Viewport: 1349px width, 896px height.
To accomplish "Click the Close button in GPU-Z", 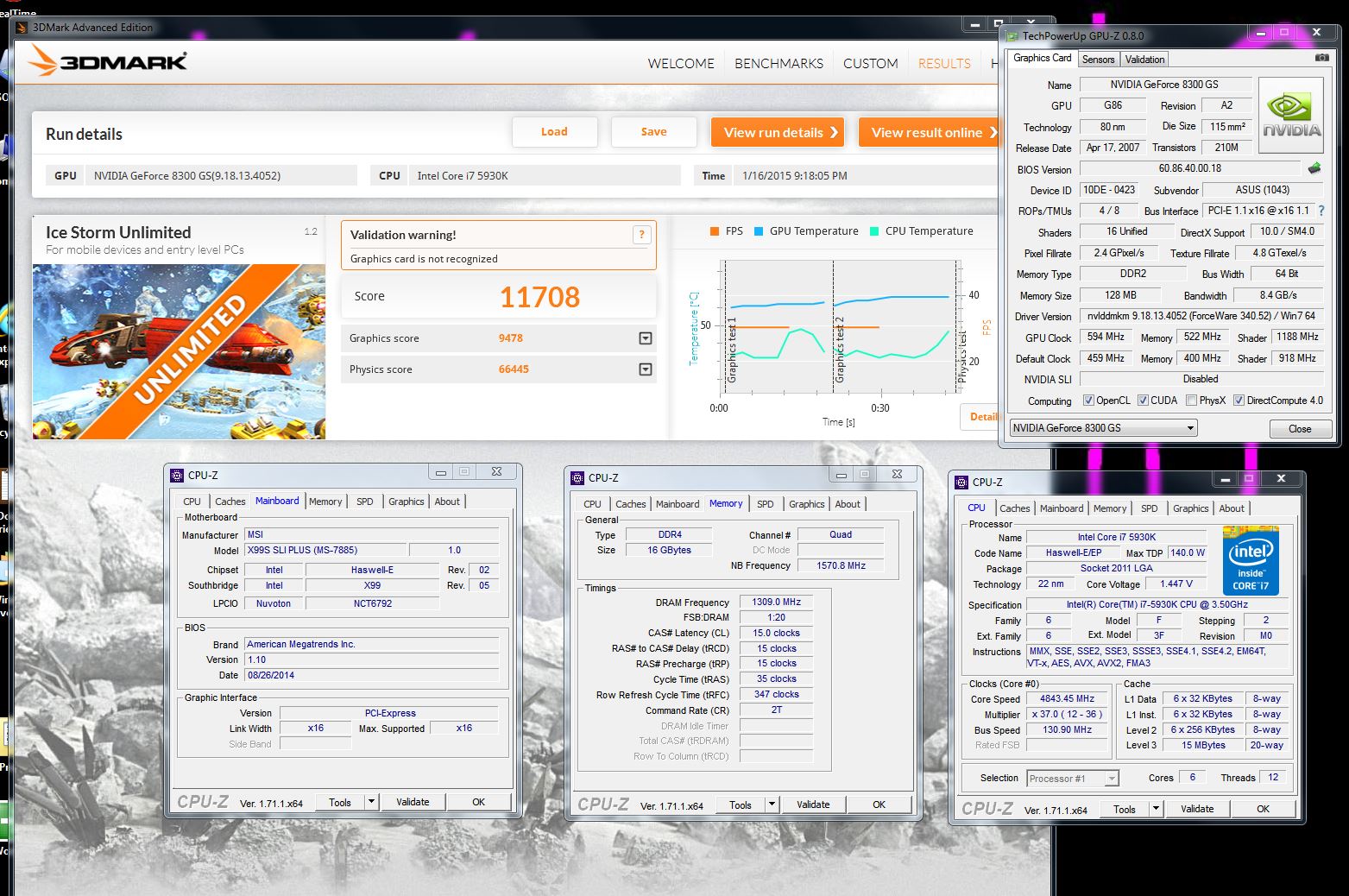I will [1299, 429].
